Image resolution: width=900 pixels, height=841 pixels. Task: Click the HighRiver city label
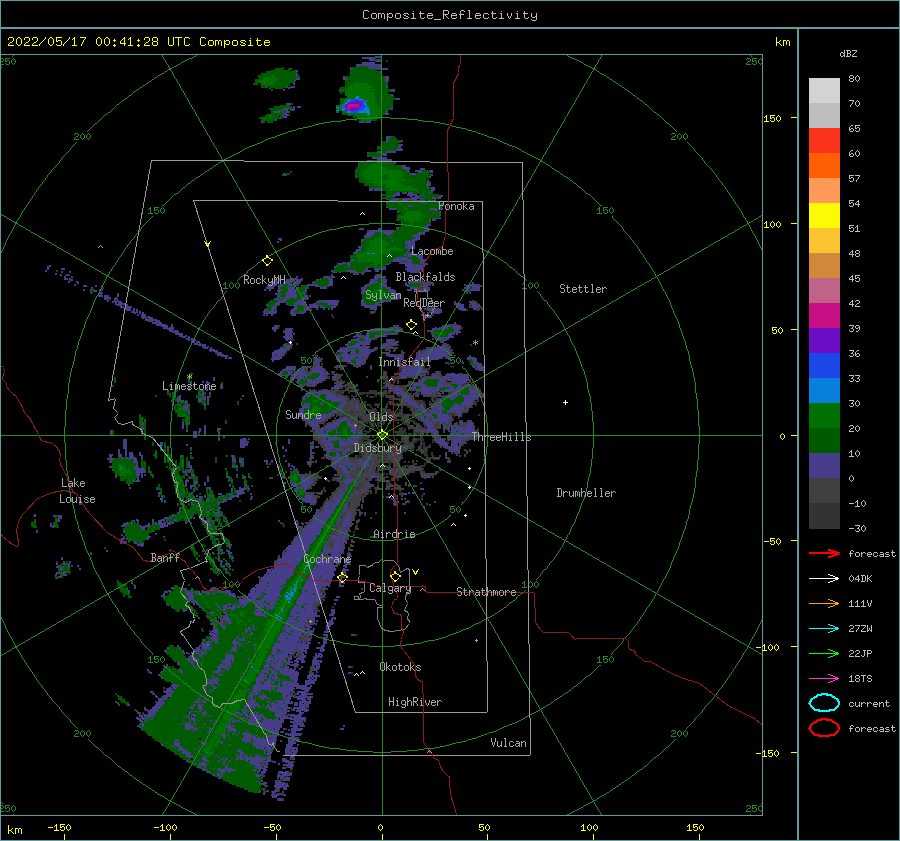coord(415,702)
